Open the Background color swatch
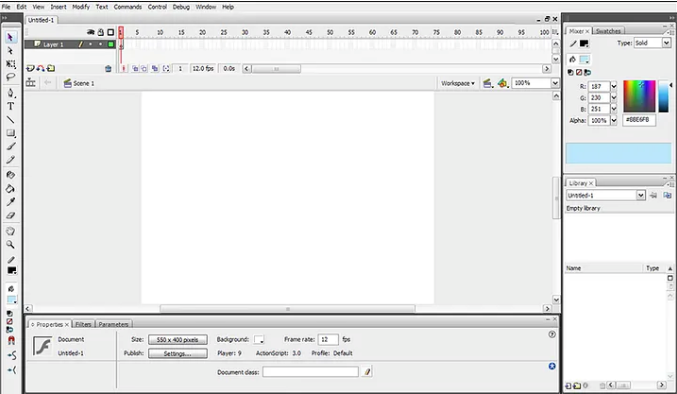The height and width of the screenshot is (394, 677). coord(259,340)
